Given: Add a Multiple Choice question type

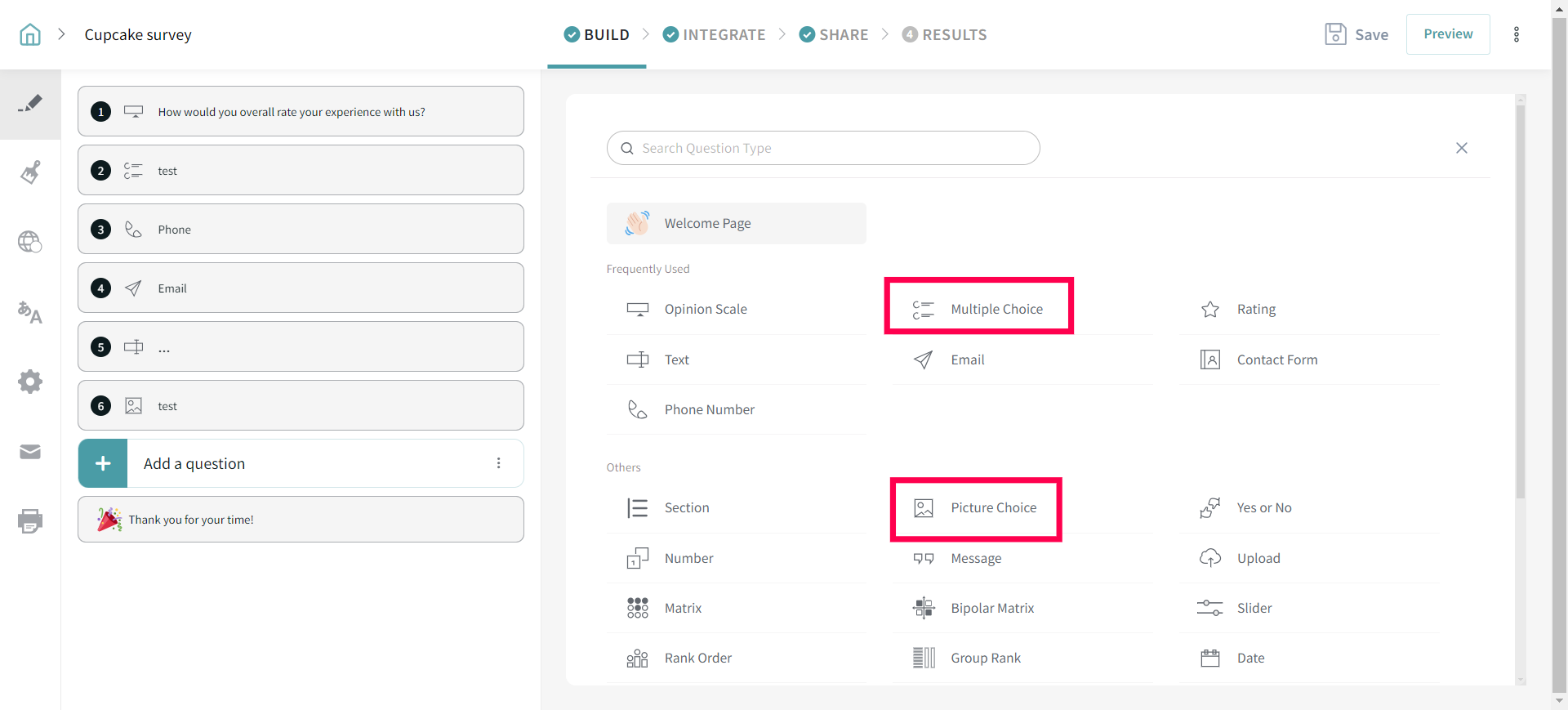Looking at the screenshot, I should click(x=996, y=309).
